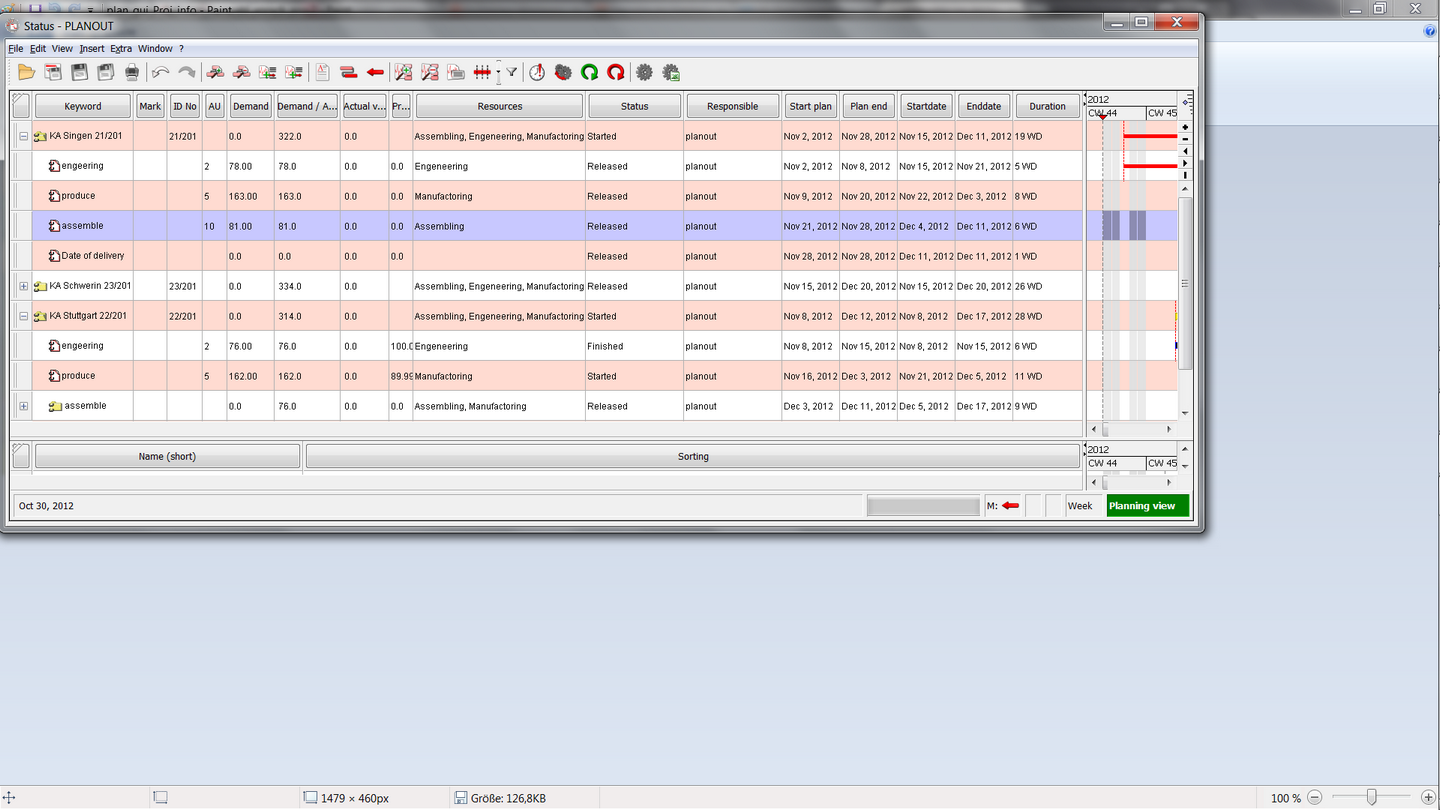
Task: Click the Gantt minus zoom button
Action: tap(1185, 139)
